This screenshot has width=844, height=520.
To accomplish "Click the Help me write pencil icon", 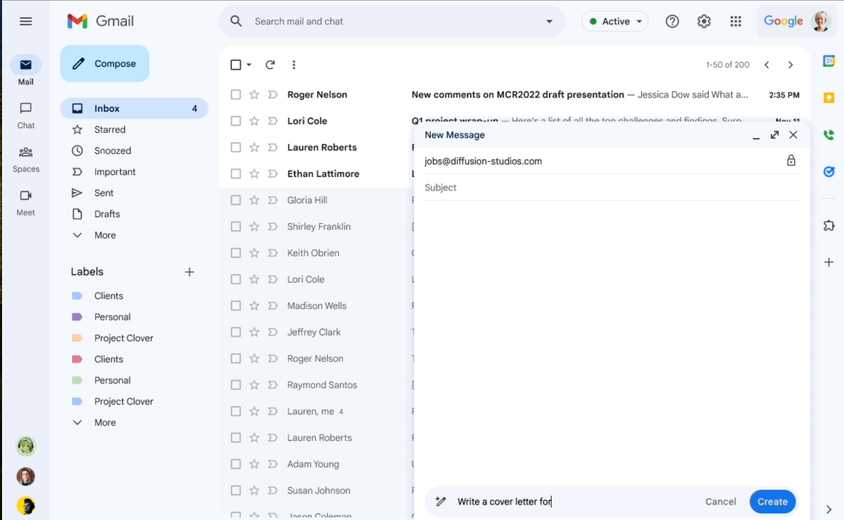I will 441,502.
